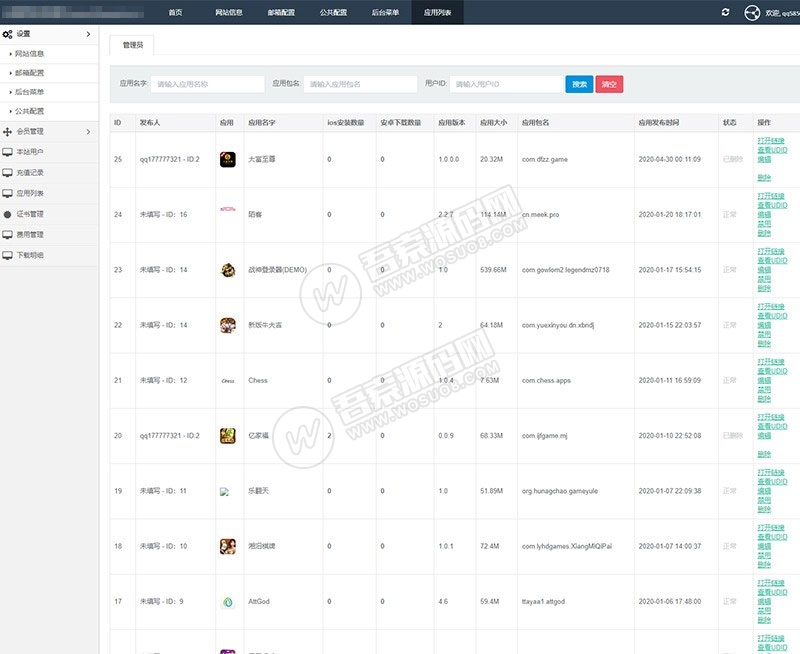Click the 陌客 app icon in row 24
The image size is (800, 654).
[228, 209]
